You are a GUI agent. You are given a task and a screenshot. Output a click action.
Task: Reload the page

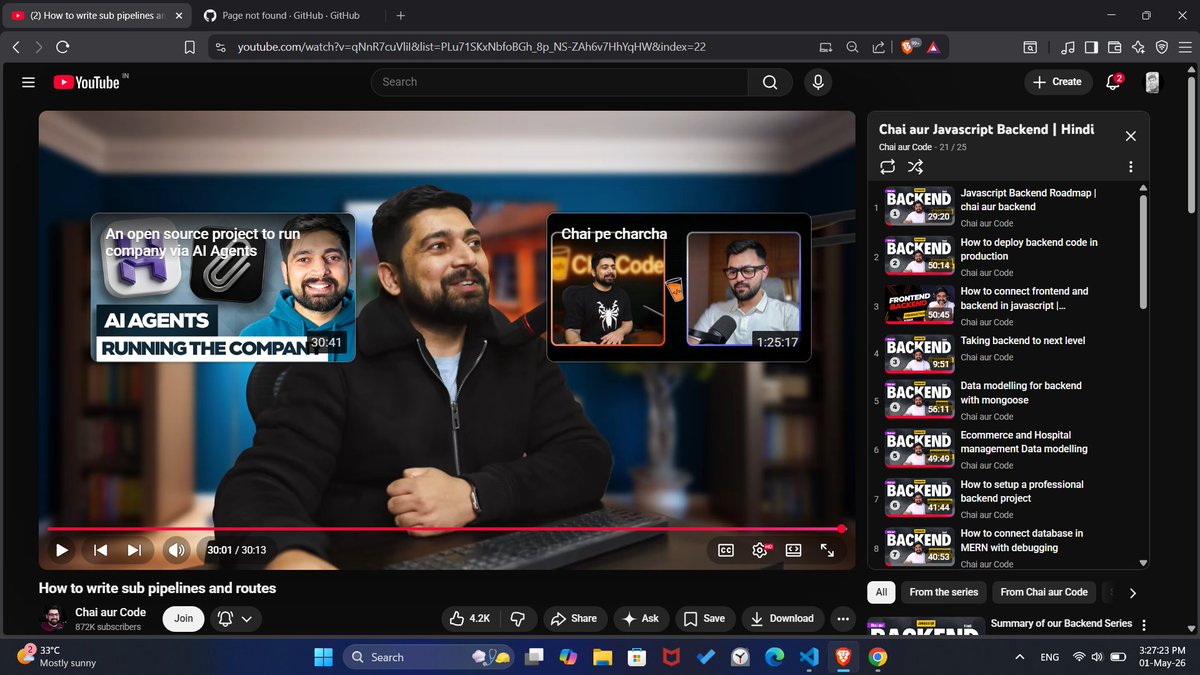(63, 47)
